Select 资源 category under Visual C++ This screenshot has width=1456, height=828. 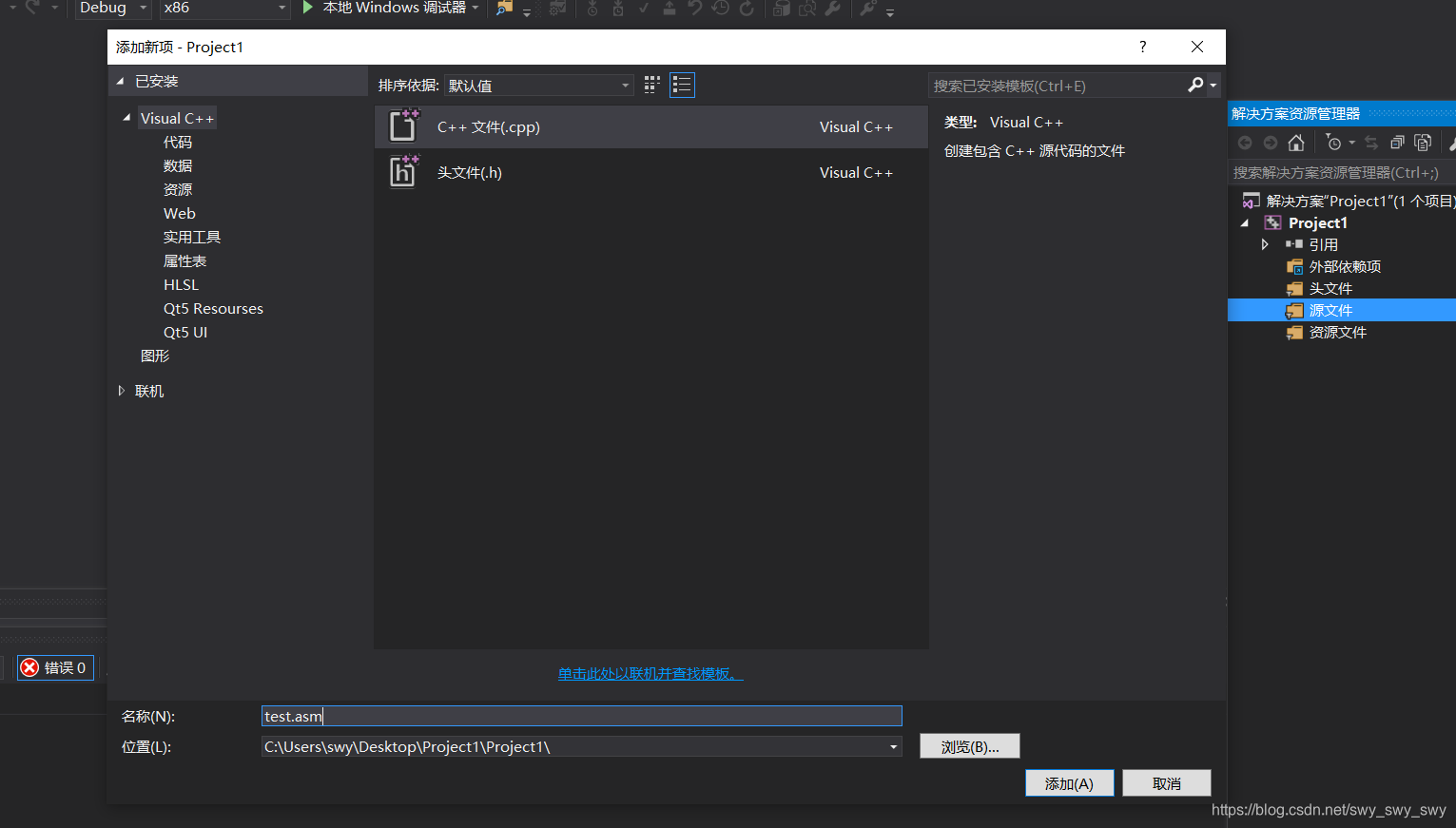[178, 189]
